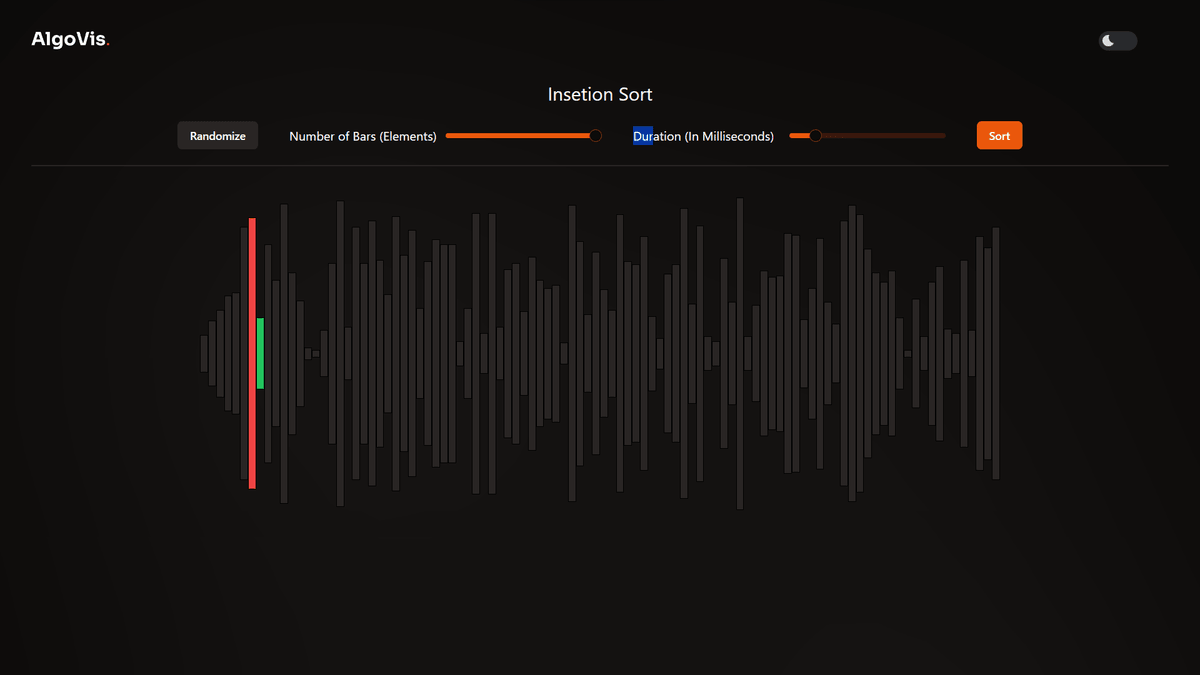This screenshot has height=675, width=1200.
Task: Click the Number of Bars slider handle
Action: [x=596, y=136]
